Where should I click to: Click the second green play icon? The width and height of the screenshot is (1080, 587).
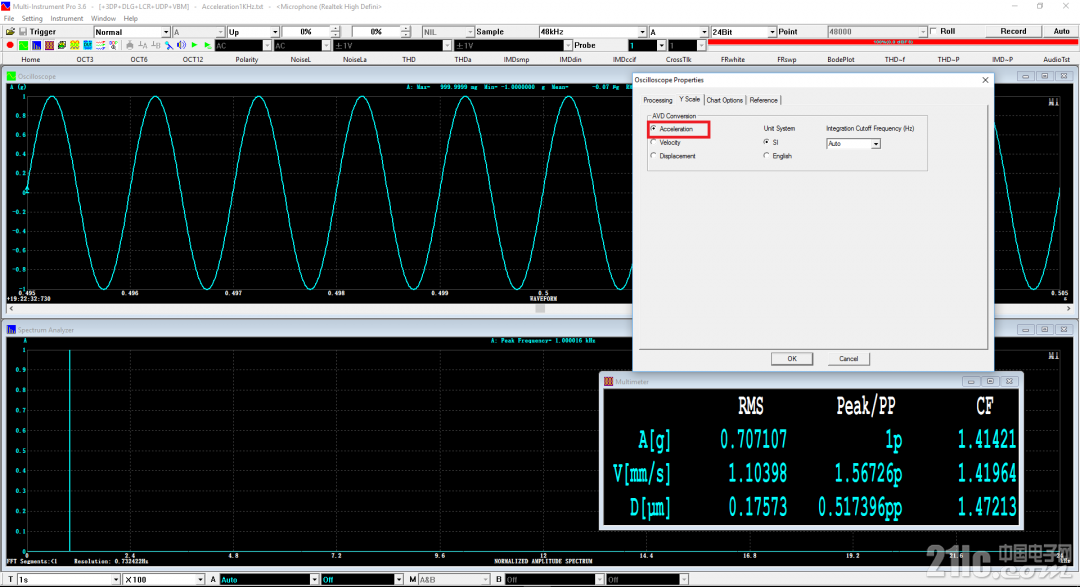tap(207, 45)
